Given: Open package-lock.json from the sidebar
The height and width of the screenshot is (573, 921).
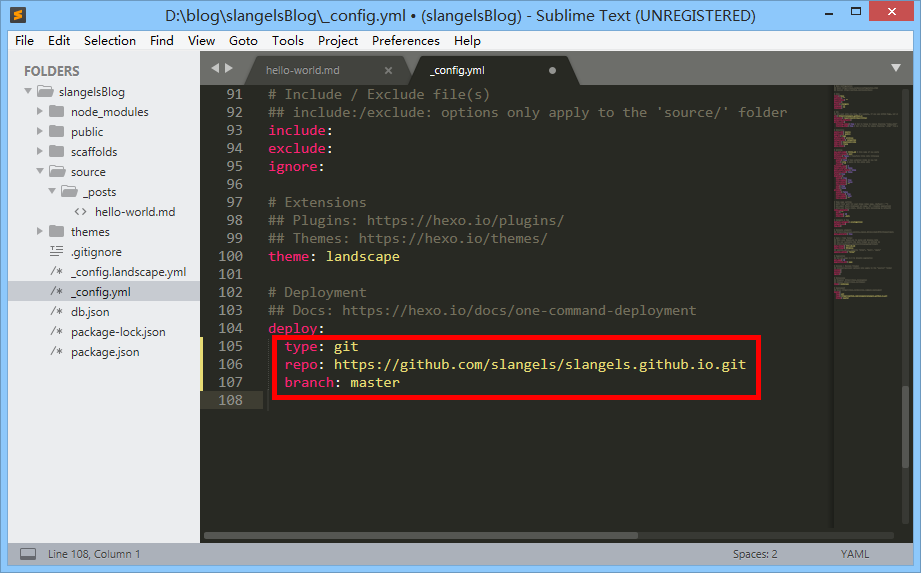Looking at the screenshot, I should [118, 332].
